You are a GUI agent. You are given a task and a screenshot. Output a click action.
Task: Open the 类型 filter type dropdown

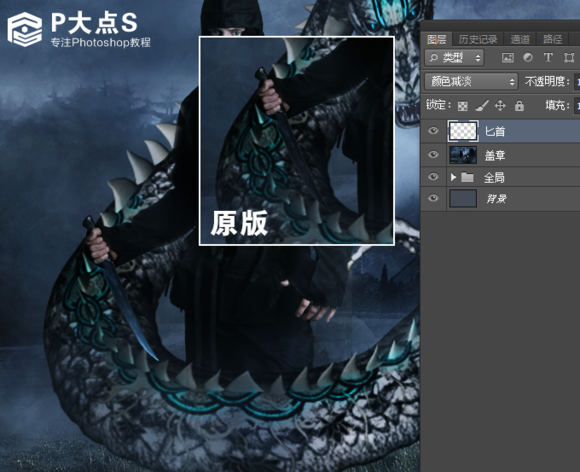[x=454, y=58]
